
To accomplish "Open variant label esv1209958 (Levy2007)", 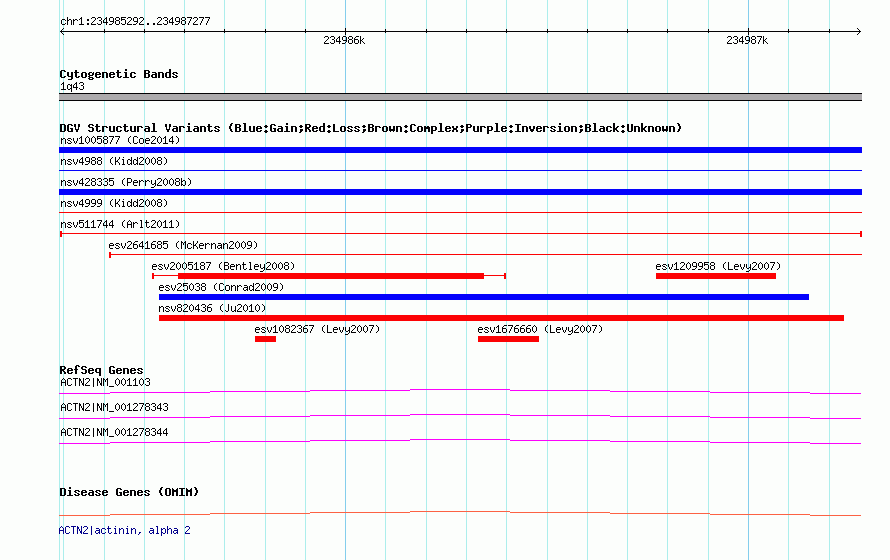I will tap(718, 266).
